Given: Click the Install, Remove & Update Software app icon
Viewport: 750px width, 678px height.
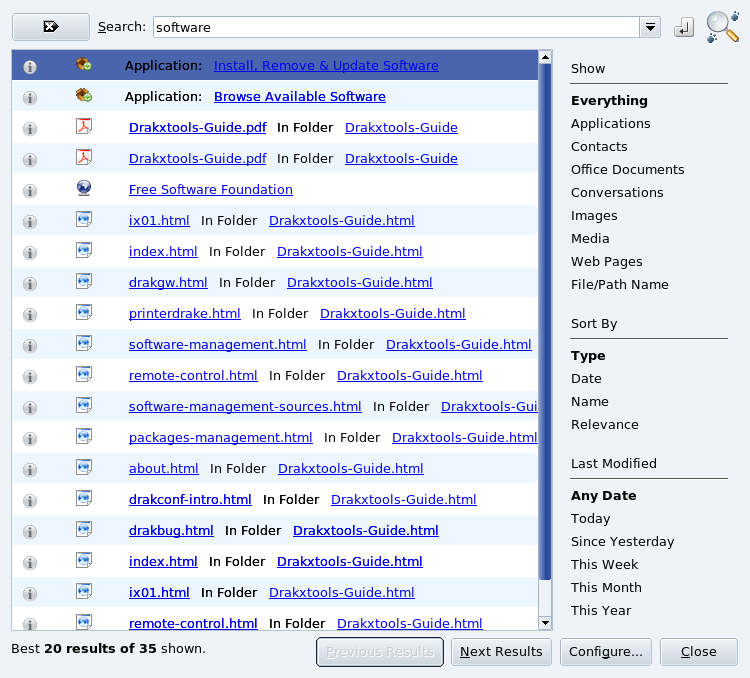Looking at the screenshot, I should (84, 65).
